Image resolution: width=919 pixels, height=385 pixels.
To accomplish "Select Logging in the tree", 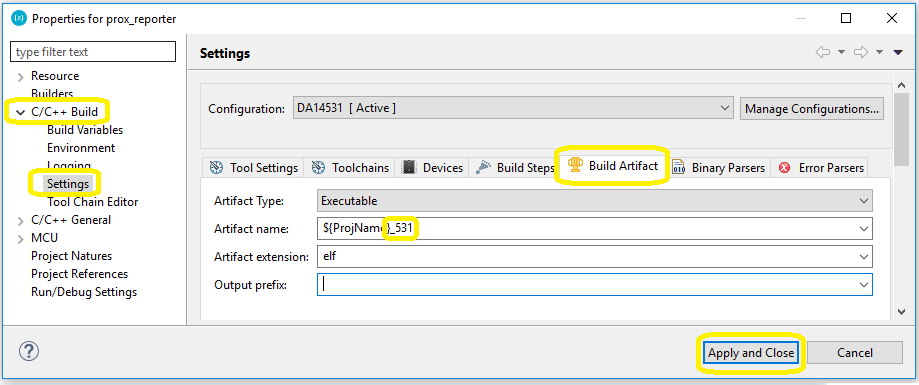I will tap(69, 166).
